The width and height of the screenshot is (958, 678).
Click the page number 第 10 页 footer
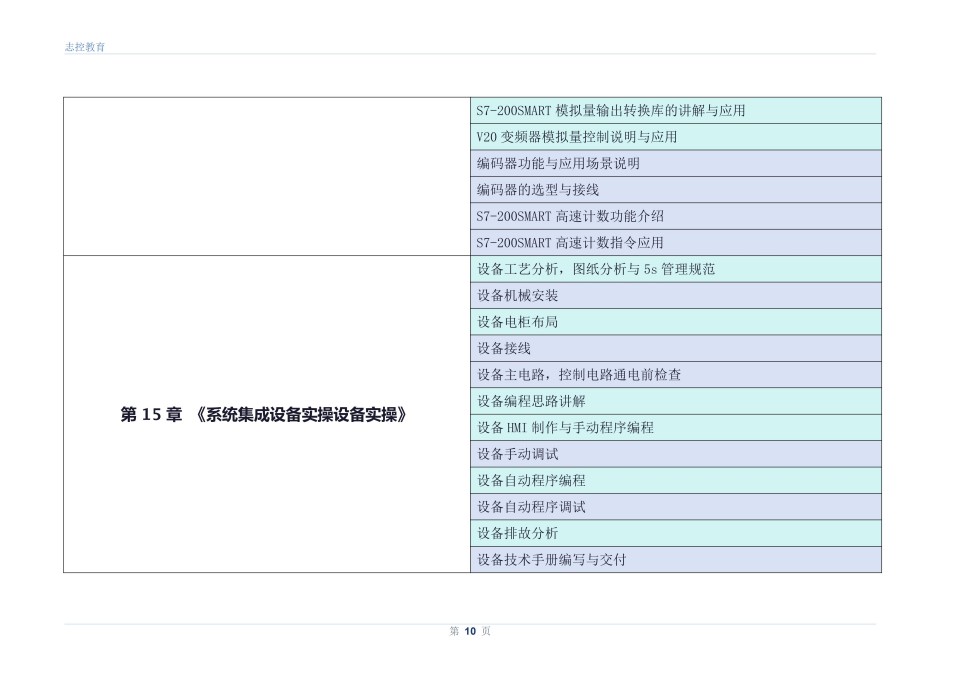pyautogui.click(x=470, y=631)
